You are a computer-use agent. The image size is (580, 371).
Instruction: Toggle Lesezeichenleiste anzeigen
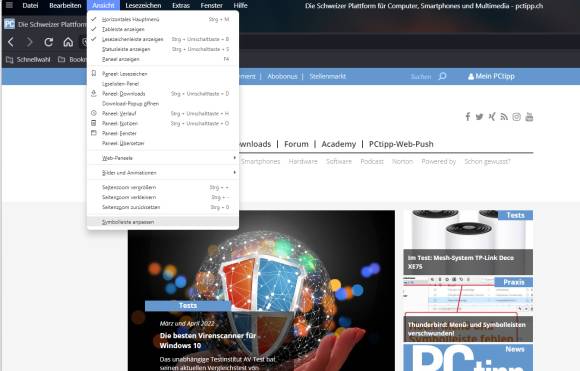(163, 39)
